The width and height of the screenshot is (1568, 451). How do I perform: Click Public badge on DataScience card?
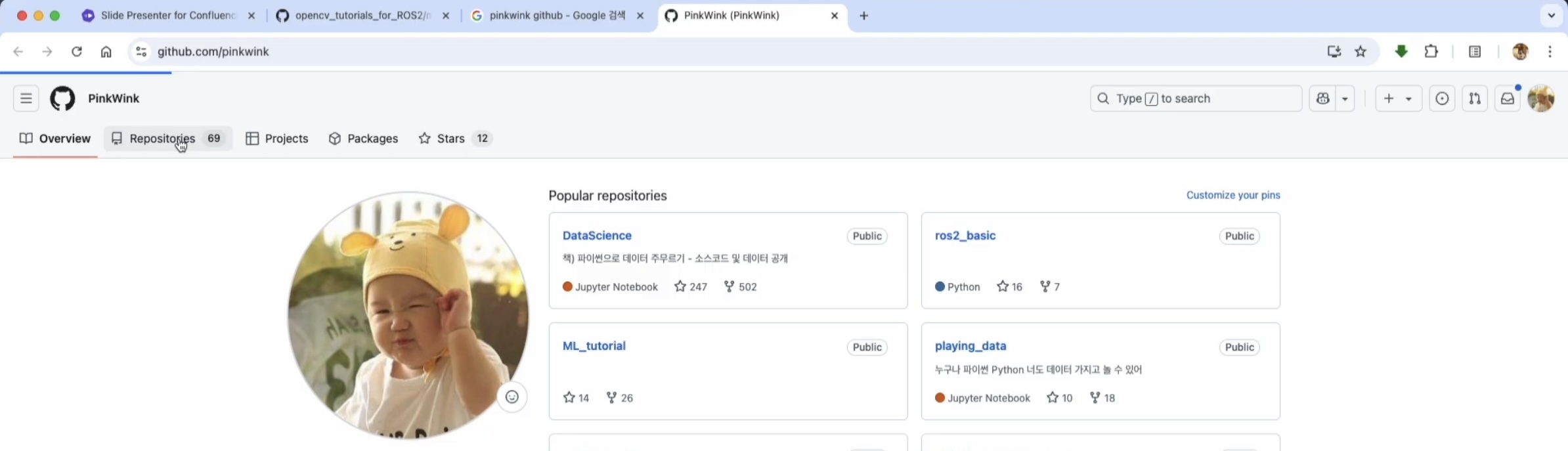click(x=867, y=236)
